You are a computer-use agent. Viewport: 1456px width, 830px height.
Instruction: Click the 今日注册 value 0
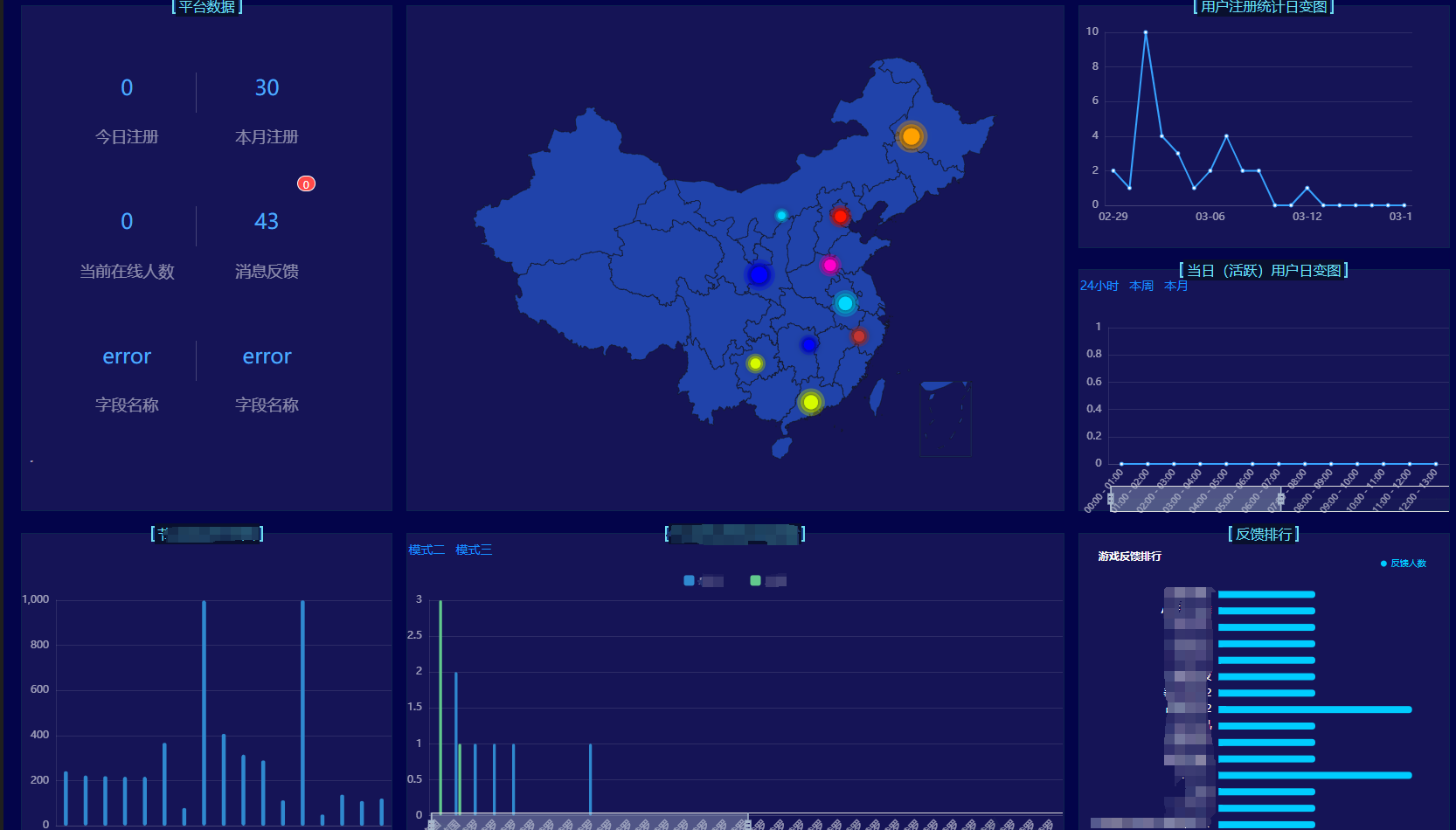pyautogui.click(x=127, y=87)
